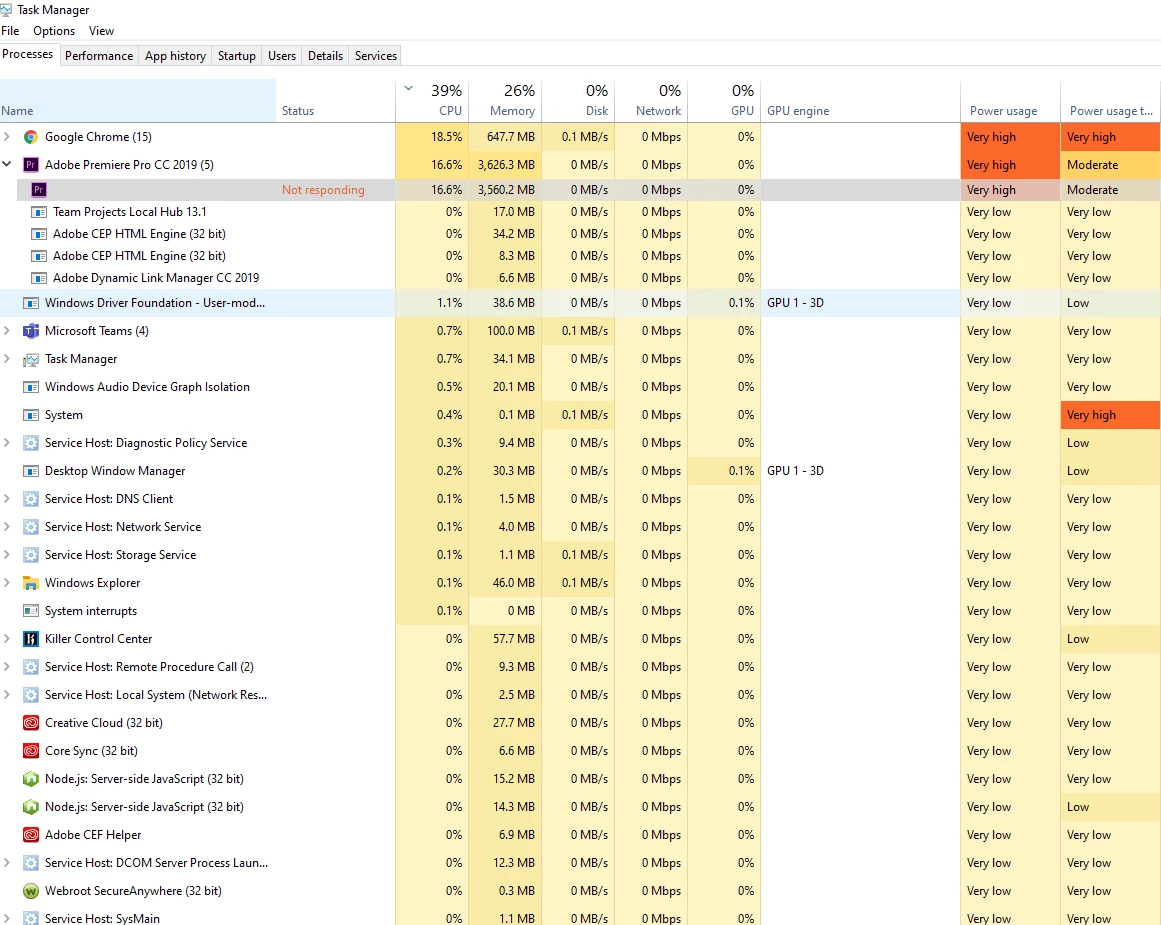The height and width of the screenshot is (925, 1161).
Task: Switch to the App history tab
Action: pyautogui.click(x=175, y=56)
